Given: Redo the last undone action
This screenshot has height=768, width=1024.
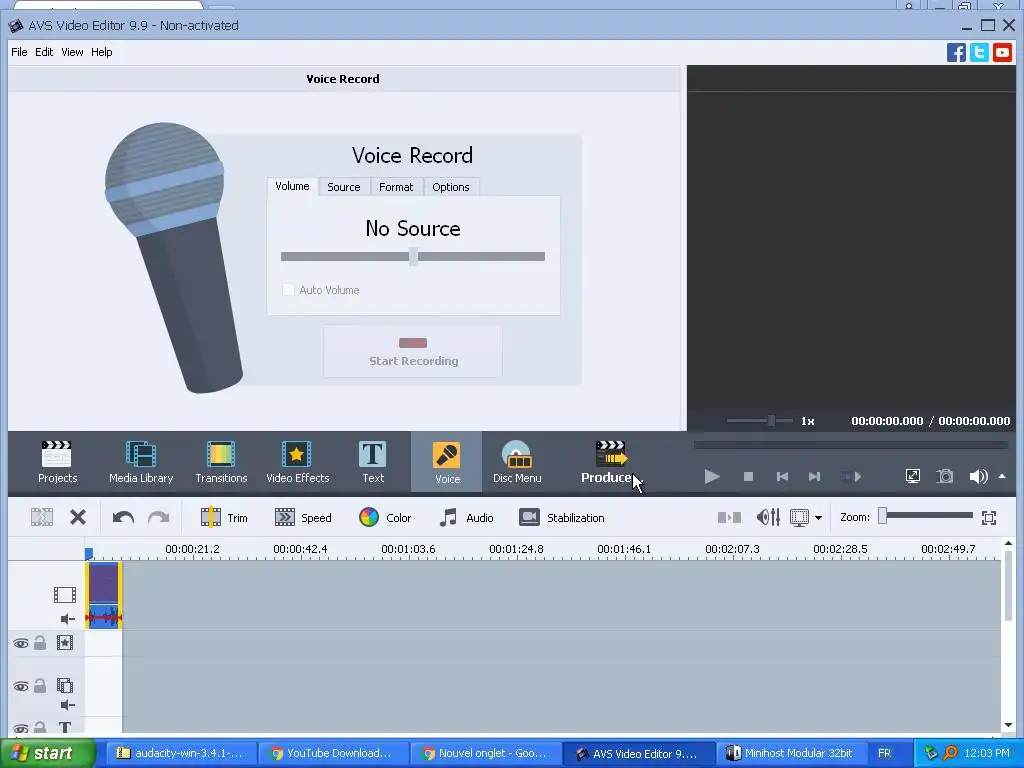Looking at the screenshot, I should pos(159,517).
